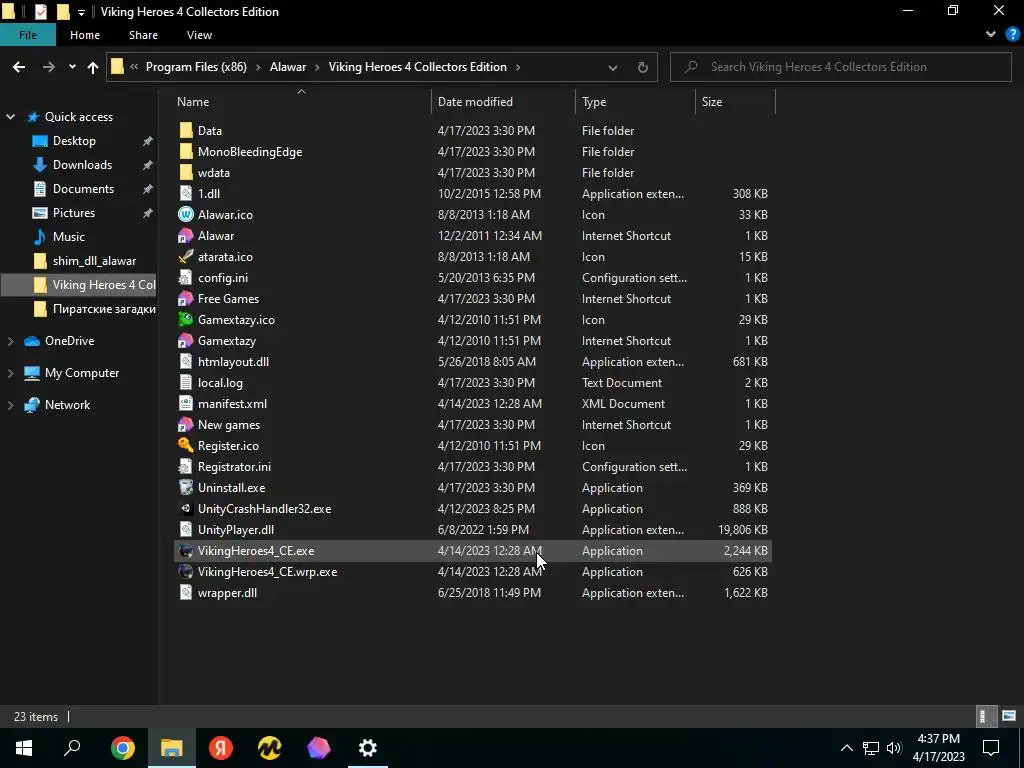The width and height of the screenshot is (1024, 768).
Task: Open the Settings gear on the taskbar
Action: coord(368,748)
